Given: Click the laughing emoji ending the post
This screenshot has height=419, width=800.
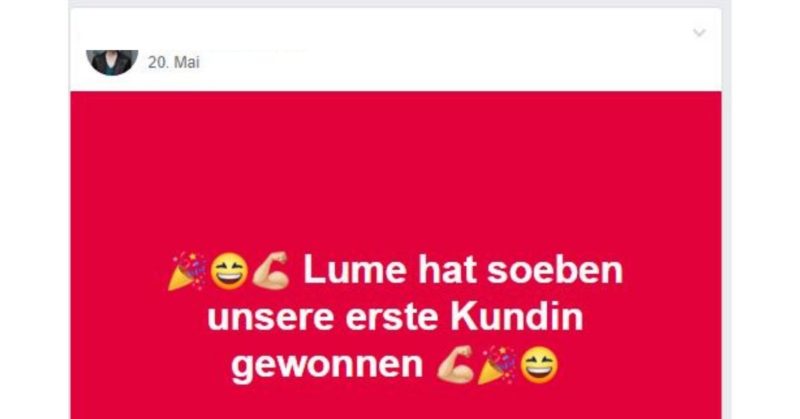Looking at the screenshot, I should [539, 364].
